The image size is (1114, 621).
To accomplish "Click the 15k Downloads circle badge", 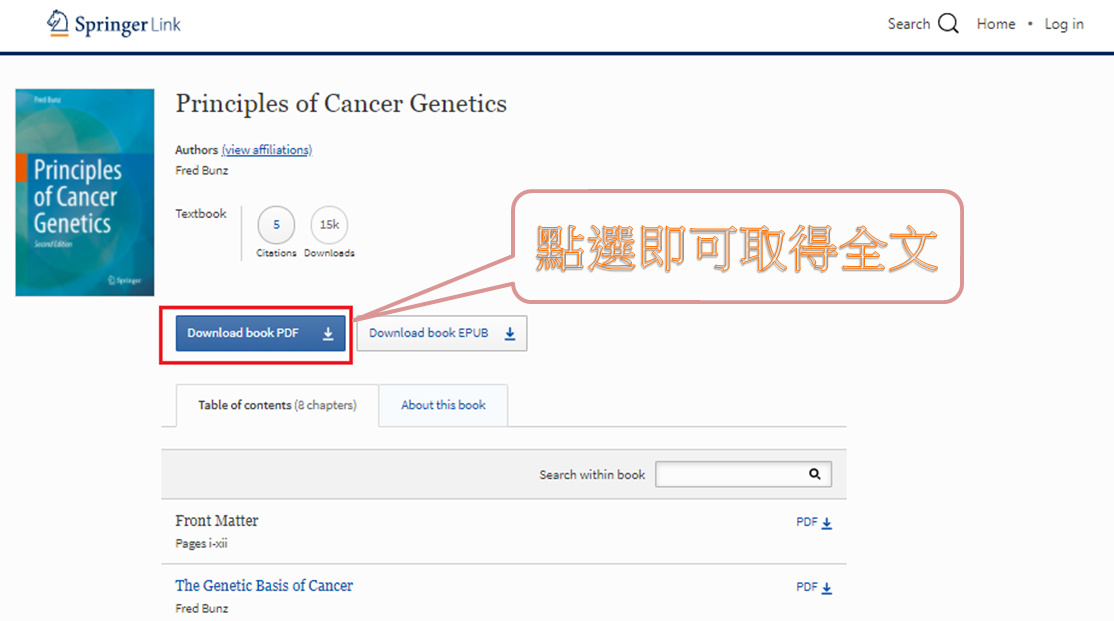I will click(329, 225).
